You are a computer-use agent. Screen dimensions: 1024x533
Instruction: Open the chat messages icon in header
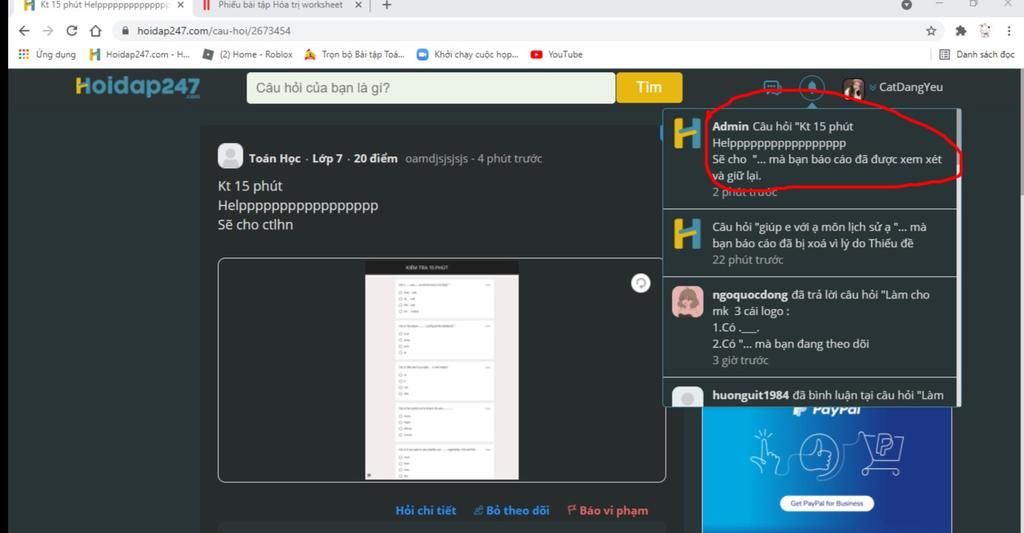773,88
